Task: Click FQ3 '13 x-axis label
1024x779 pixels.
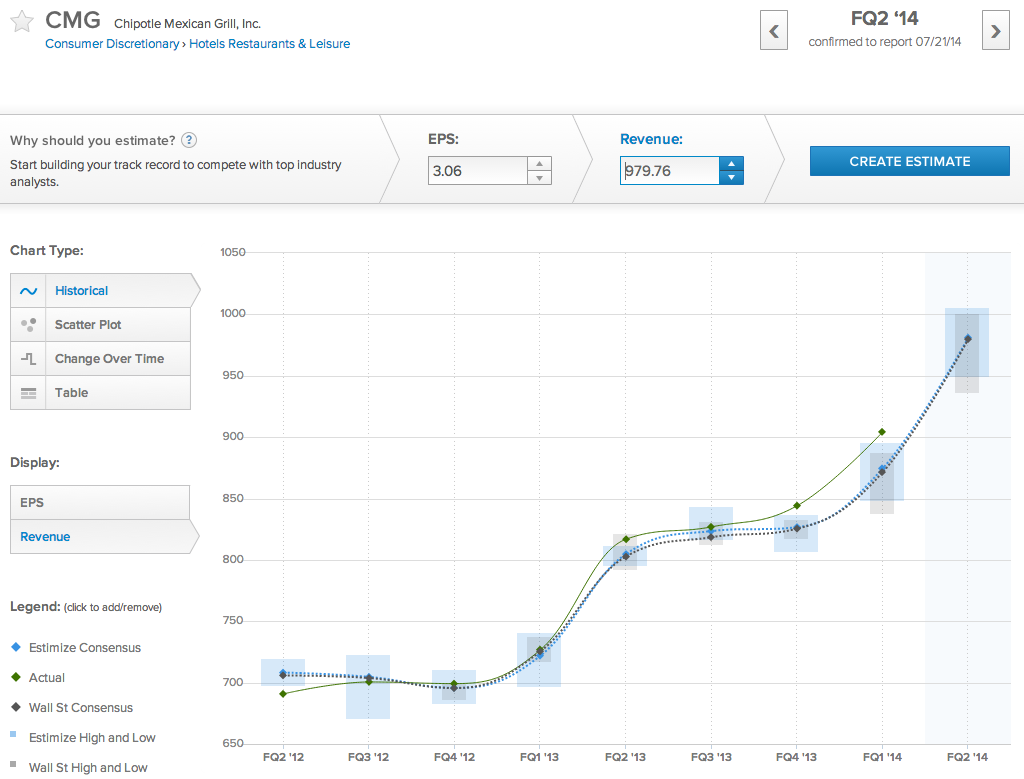Action: tap(711, 757)
